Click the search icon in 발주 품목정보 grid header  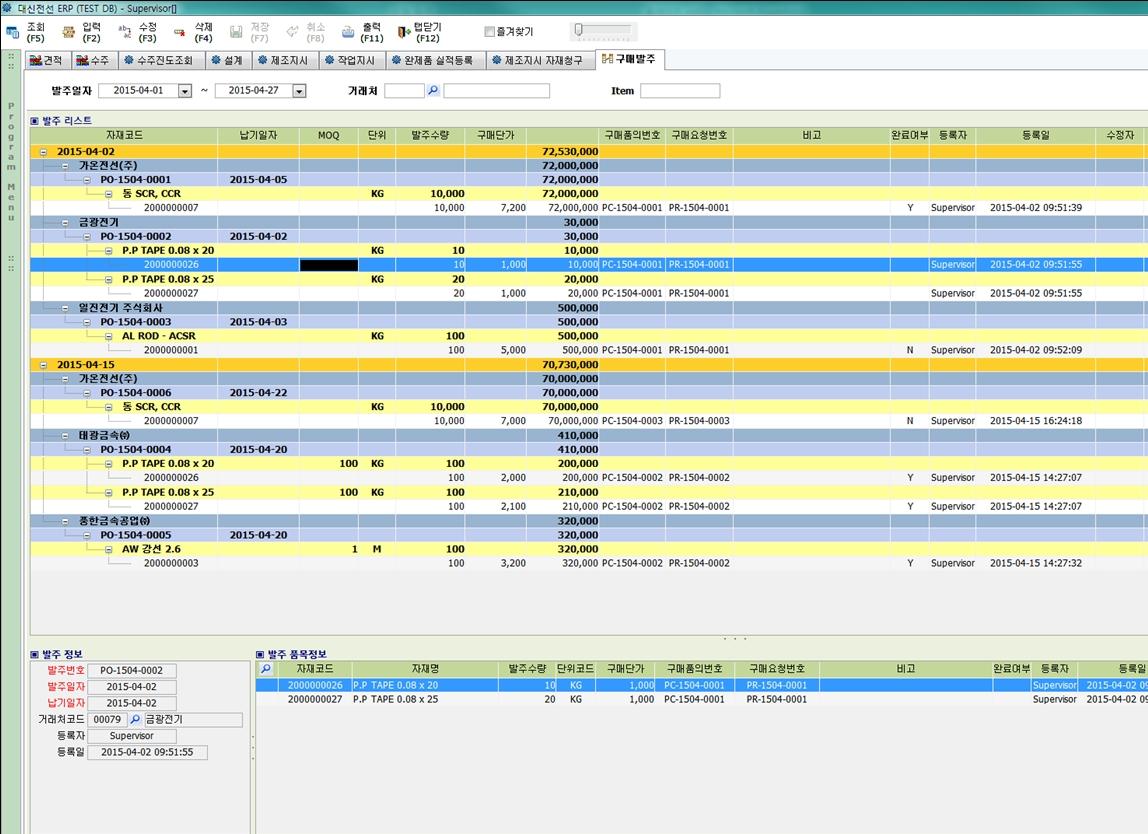click(266, 669)
